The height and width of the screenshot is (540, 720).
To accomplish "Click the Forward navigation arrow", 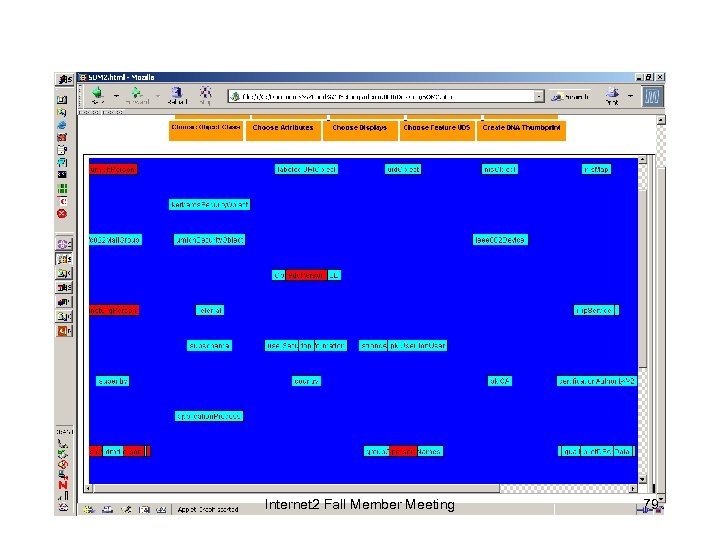I will [x=137, y=95].
